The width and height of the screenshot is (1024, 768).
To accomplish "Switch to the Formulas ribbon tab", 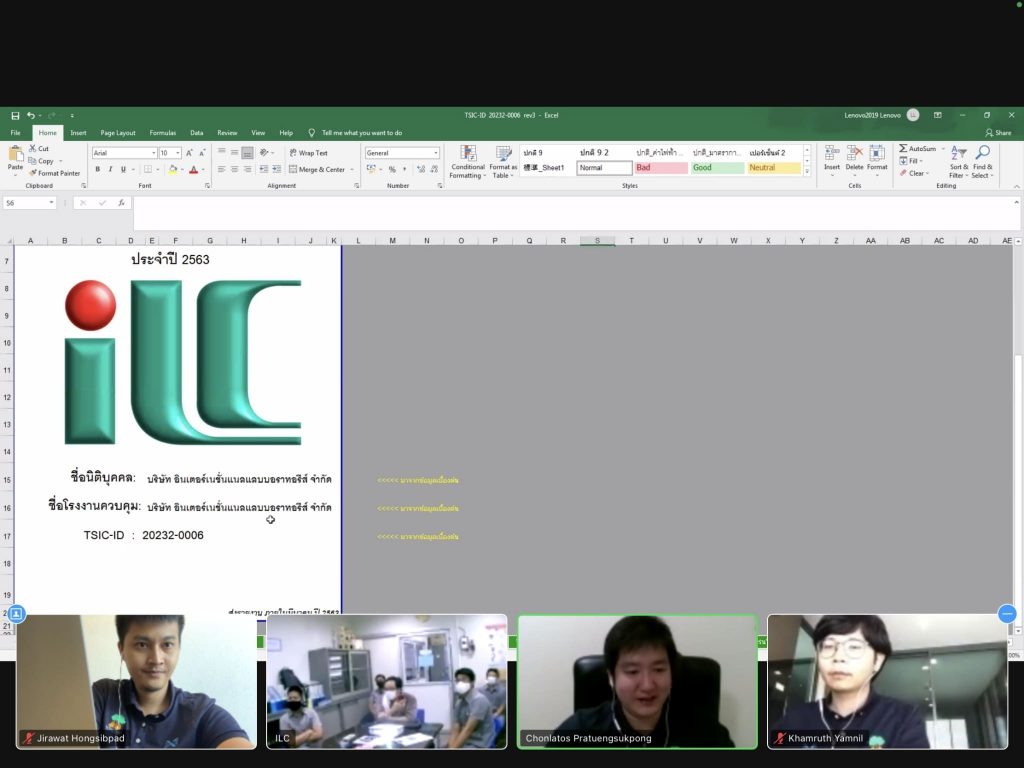I will point(163,132).
